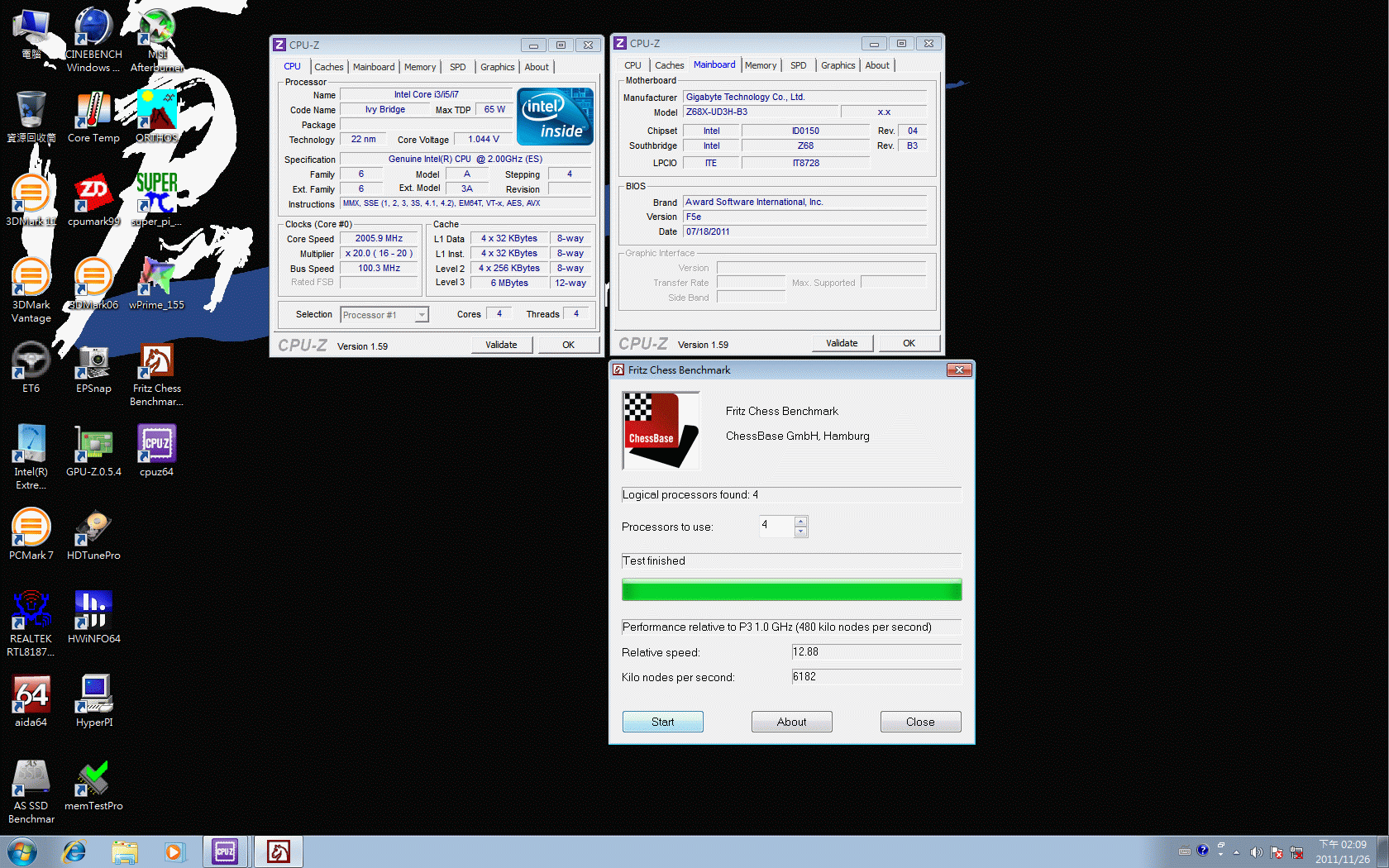The image size is (1389, 868).
Task: Select the 3DMark Vantage desktop icon
Action: [x=31, y=291]
